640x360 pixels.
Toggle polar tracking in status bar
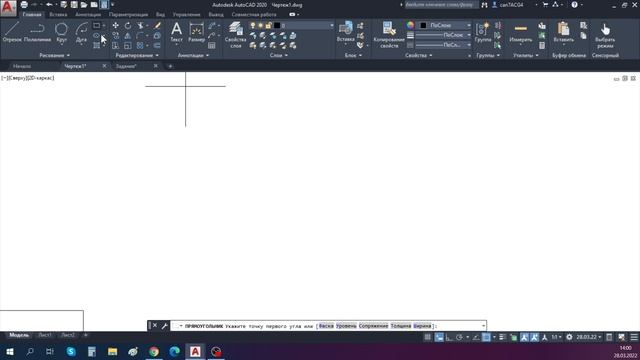point(460,337)
